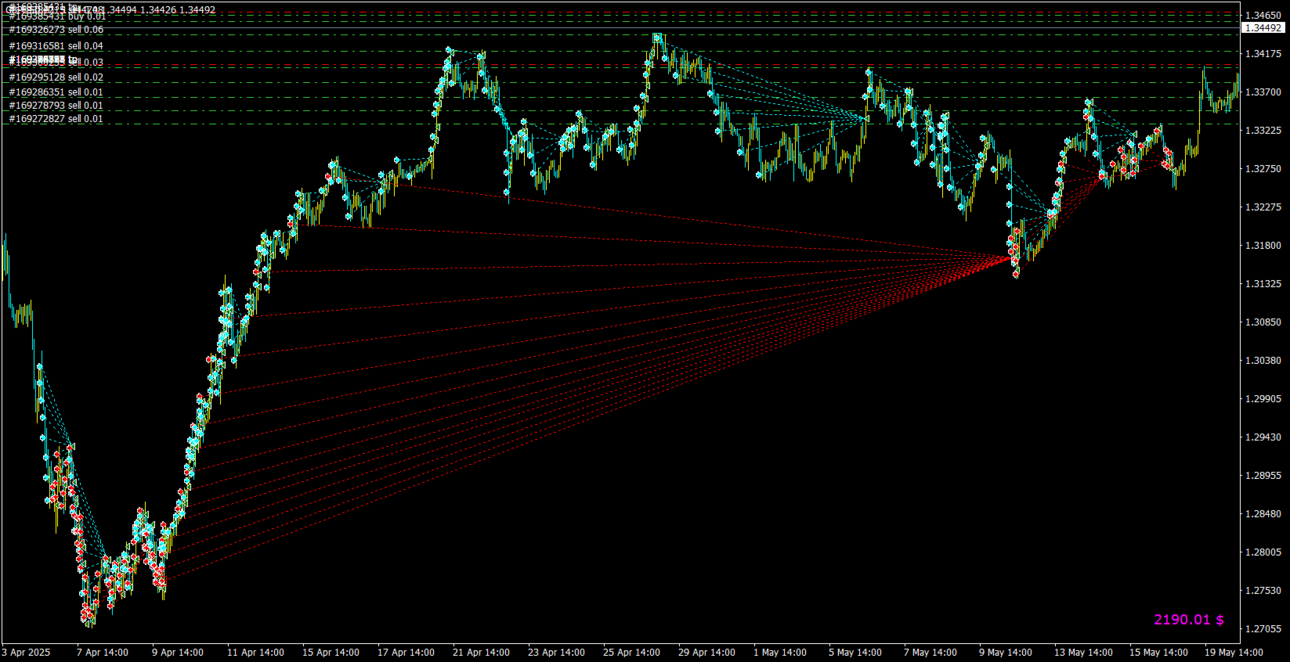Click the 17 Apr 14:00 time label

406,653
